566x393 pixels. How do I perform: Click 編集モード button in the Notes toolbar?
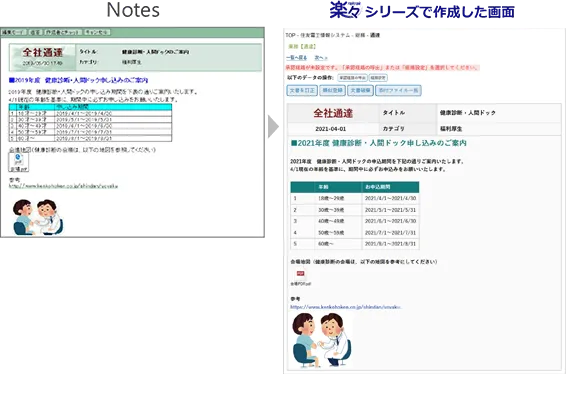[14, 32]
